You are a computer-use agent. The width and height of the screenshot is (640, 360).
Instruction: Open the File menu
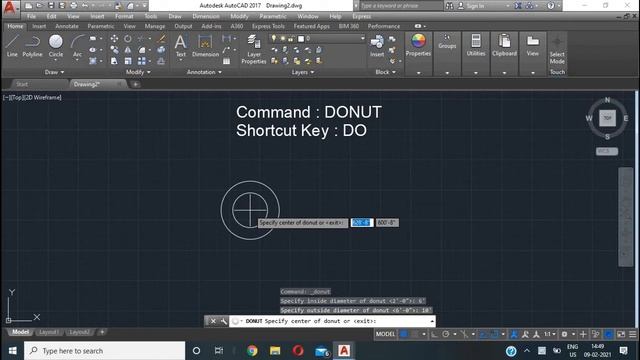(x=31, y=16)
